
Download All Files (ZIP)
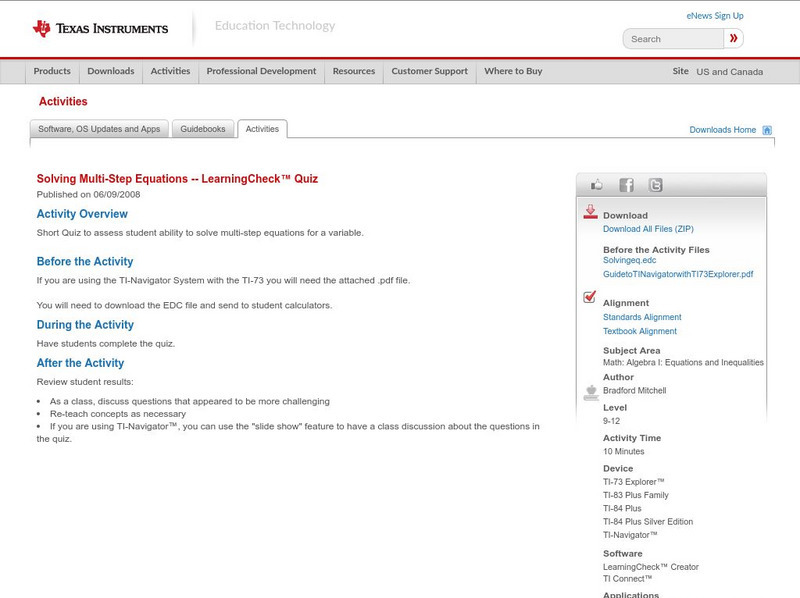[648, 228]
